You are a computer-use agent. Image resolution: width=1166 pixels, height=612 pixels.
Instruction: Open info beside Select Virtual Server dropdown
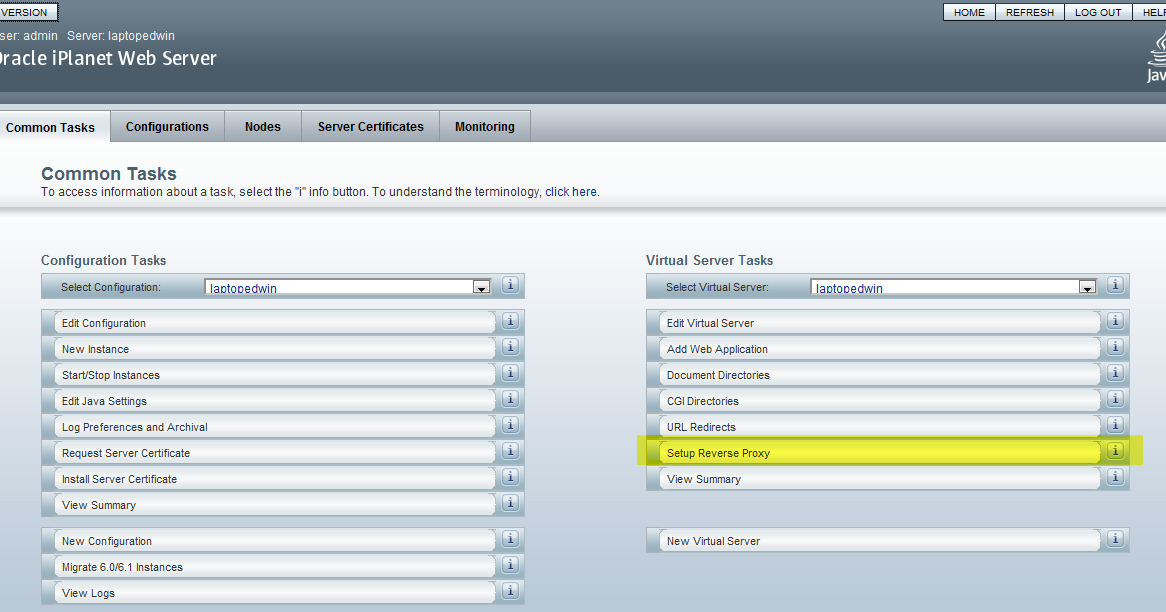pyautogui.click(x=1115, y=285)
